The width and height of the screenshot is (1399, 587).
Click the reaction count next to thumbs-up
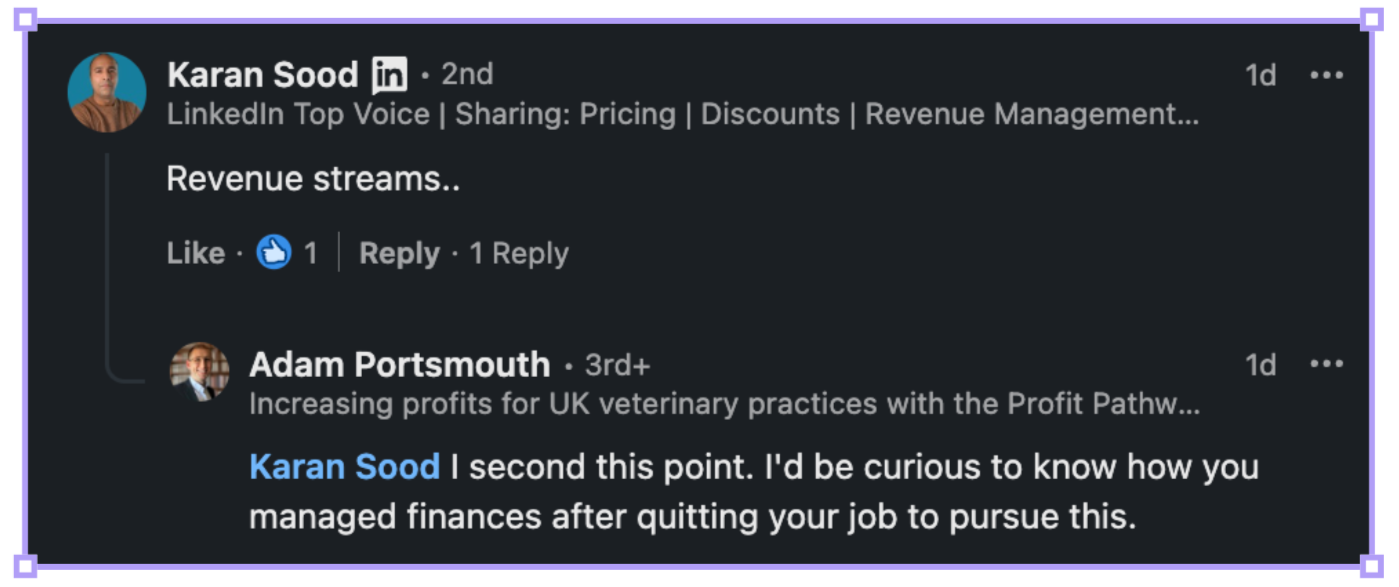(311, 253)
